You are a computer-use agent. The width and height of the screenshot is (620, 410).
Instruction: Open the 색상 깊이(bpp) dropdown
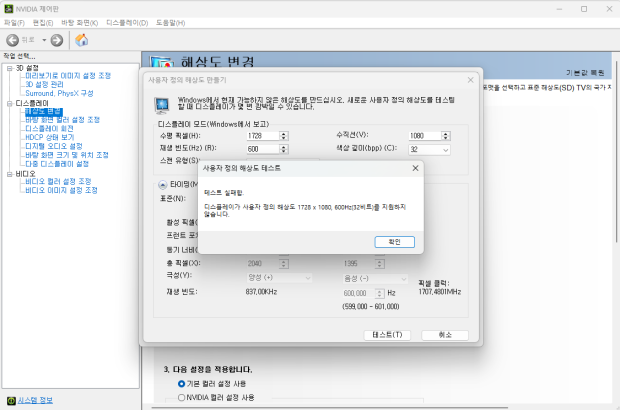point(429,149)
